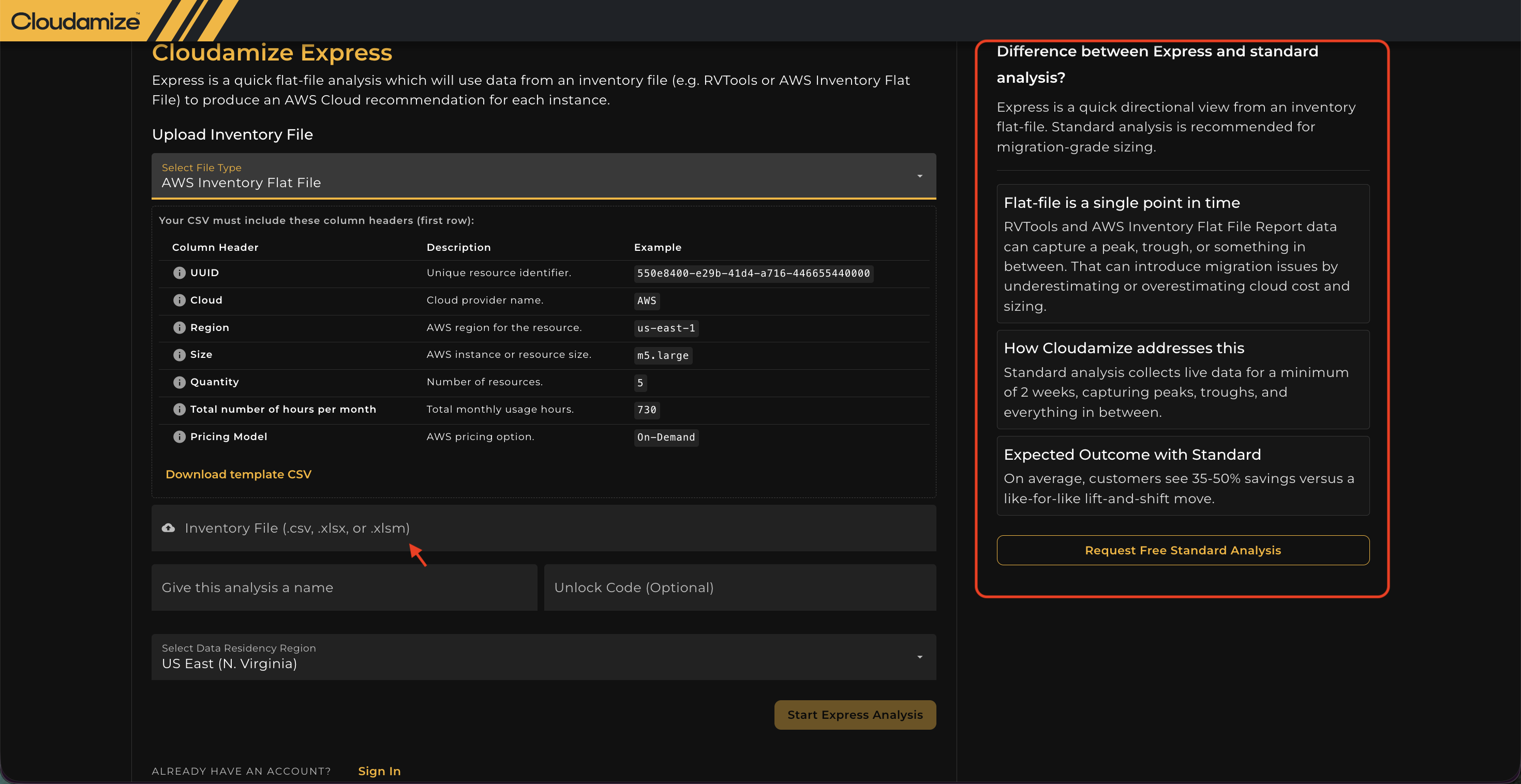Select the UUID example value
The height and width of the screenshot is (784, 1521).
pyautogui.click(x=753, y=274)
